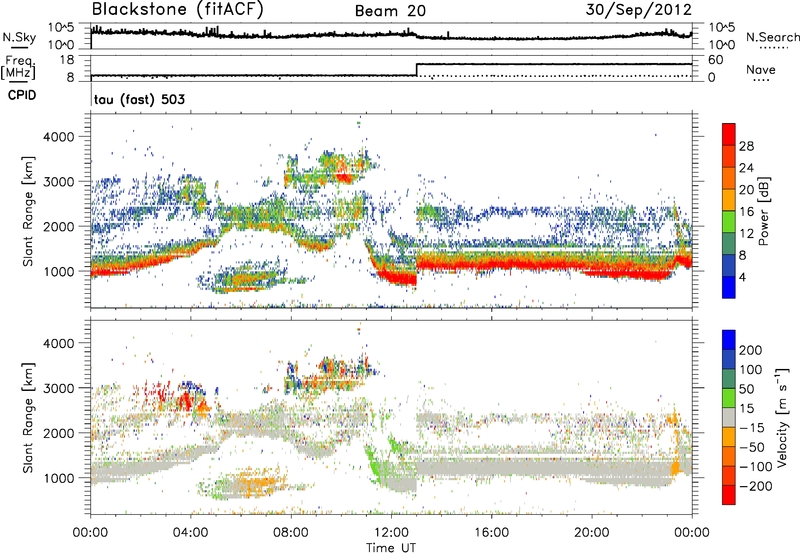The image size is (800, 554).
Task: Select the Beam 20 label
Action: [x=390, y=11]
